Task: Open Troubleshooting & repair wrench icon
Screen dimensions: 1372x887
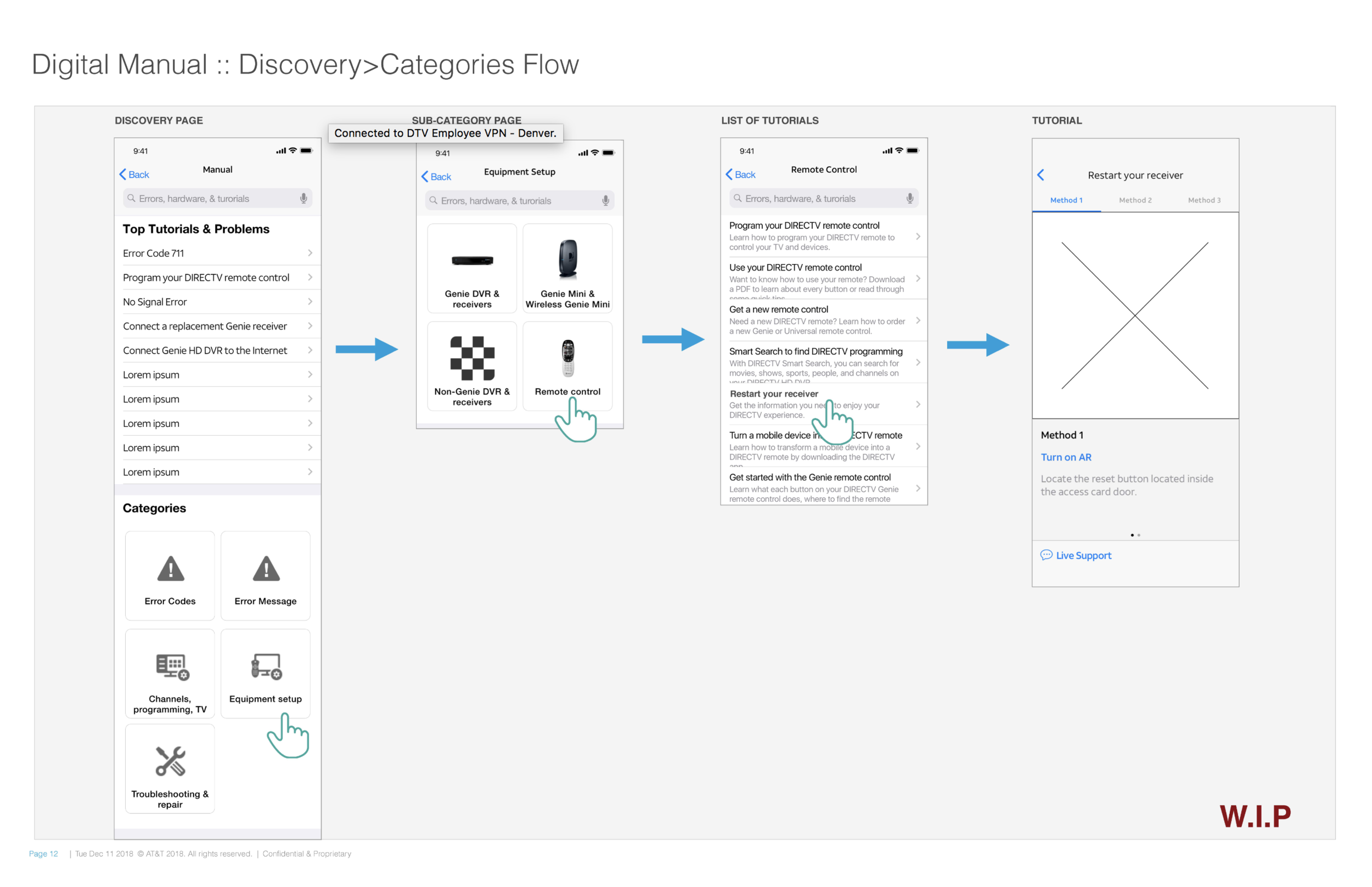Action: tap(171, 761)
